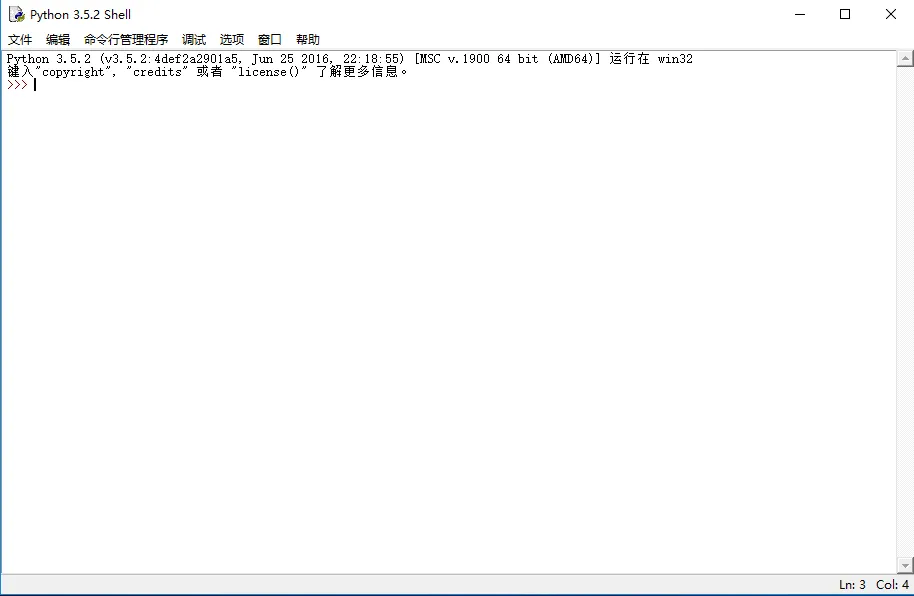
Task: Open the 命令行管理程序 menu
Action: point(126,40)
